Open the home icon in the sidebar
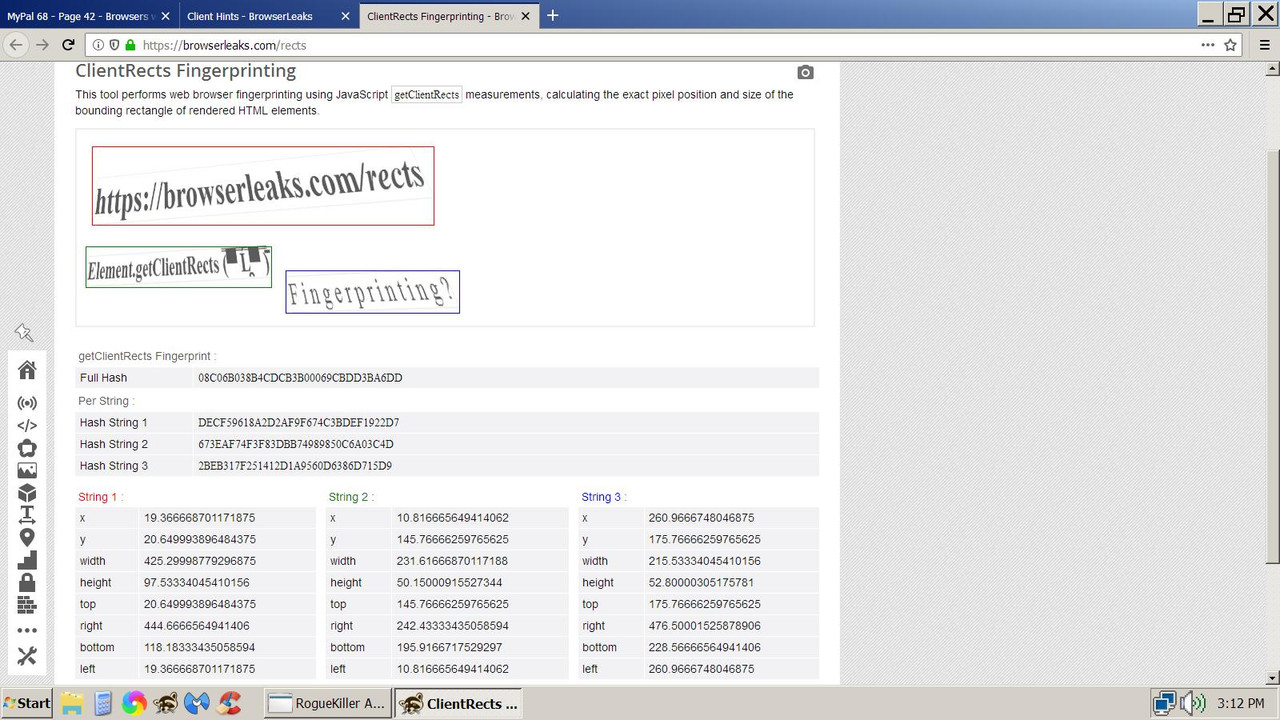 click(x=27, y=370)
